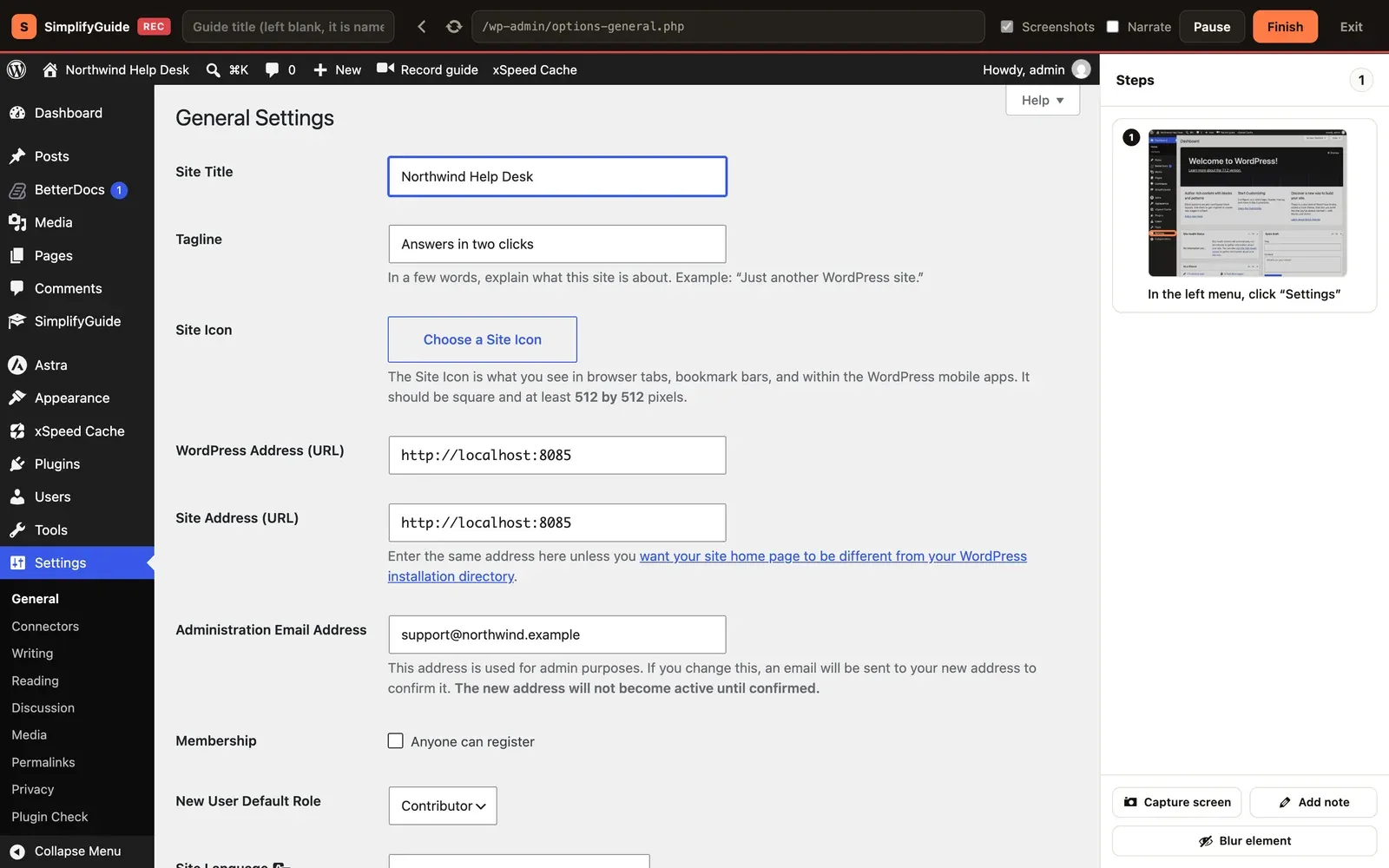Click the comments bubble icon in admin bar
Viewport: 1389px width, 868px height.
[272, 69]
